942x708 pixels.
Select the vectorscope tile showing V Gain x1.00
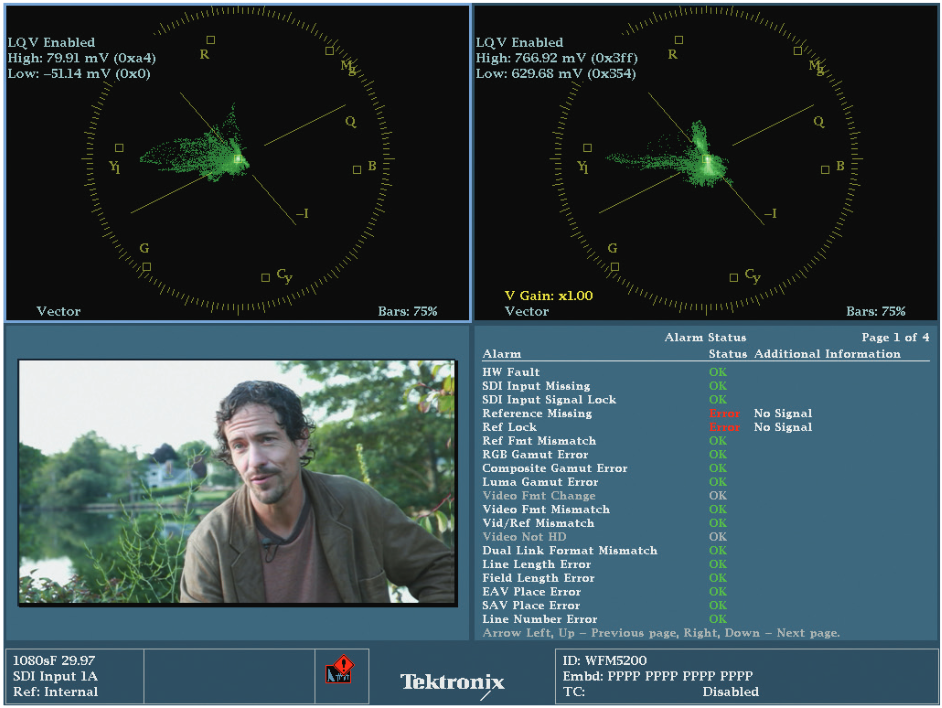[x=706, y=162]
